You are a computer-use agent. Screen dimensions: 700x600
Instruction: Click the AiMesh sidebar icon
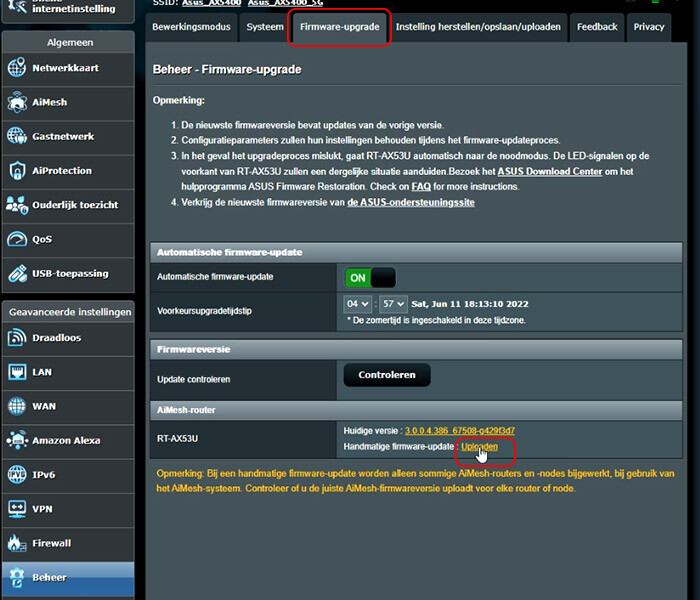(17, 102)
